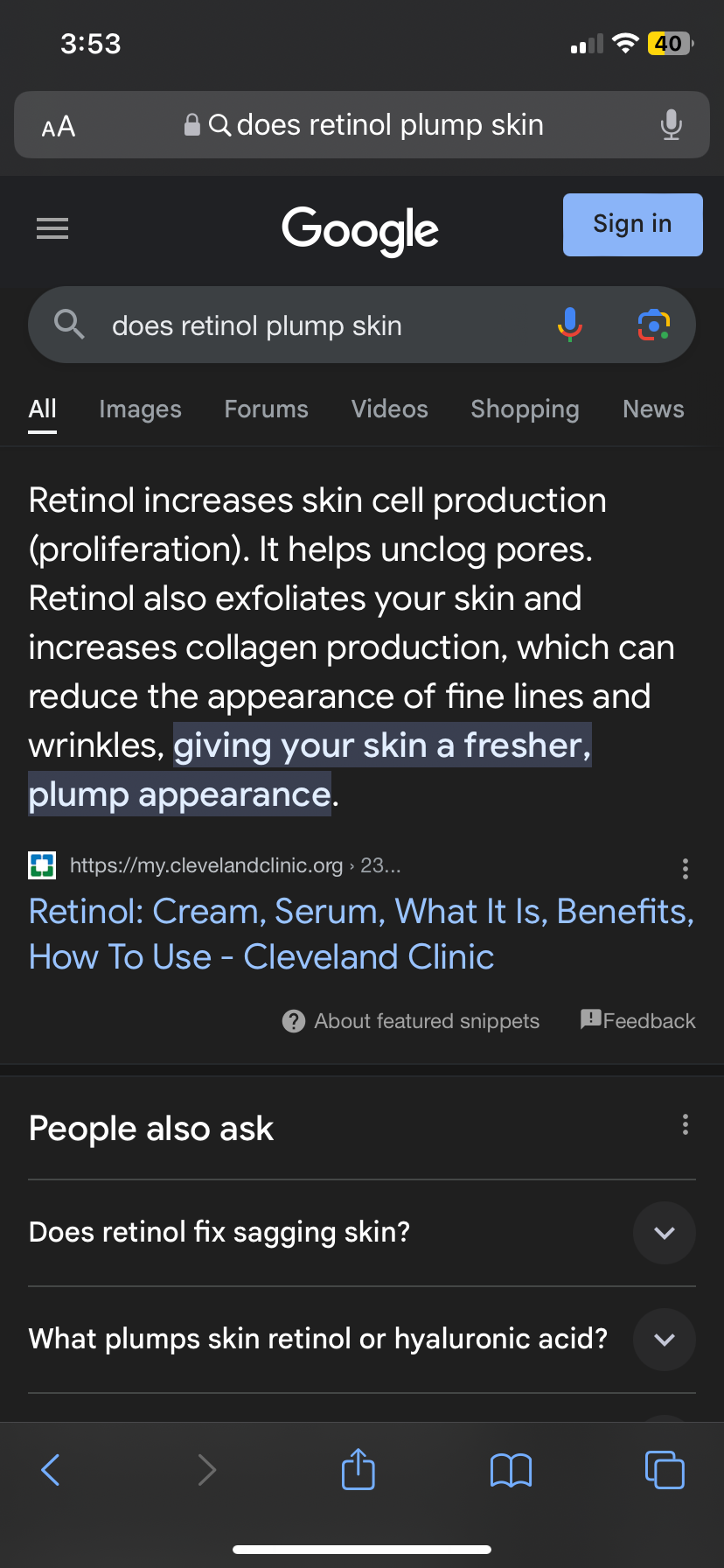Select the Shopping results tab

[525, 409]
